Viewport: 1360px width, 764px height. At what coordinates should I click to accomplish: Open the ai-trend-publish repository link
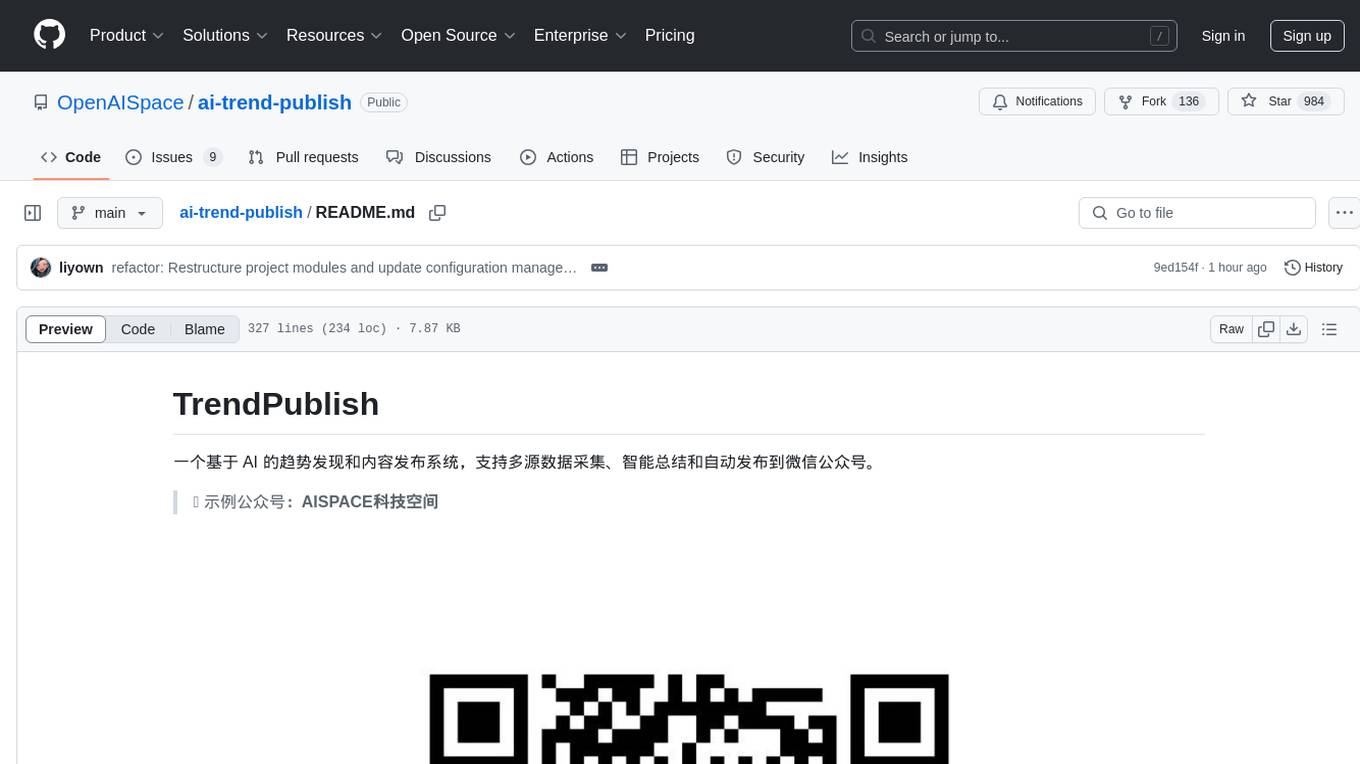coord(275,102)
